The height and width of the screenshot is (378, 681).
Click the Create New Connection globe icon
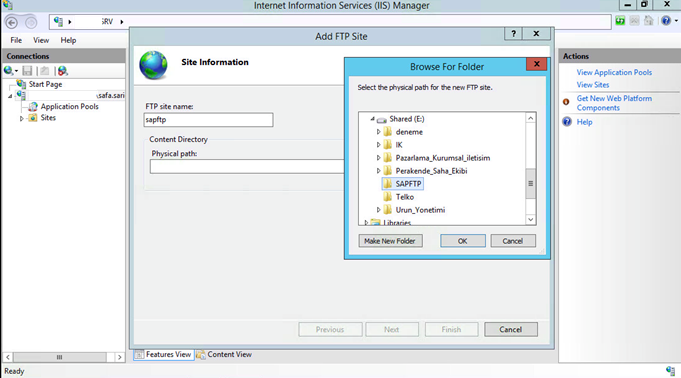[8, 70]
